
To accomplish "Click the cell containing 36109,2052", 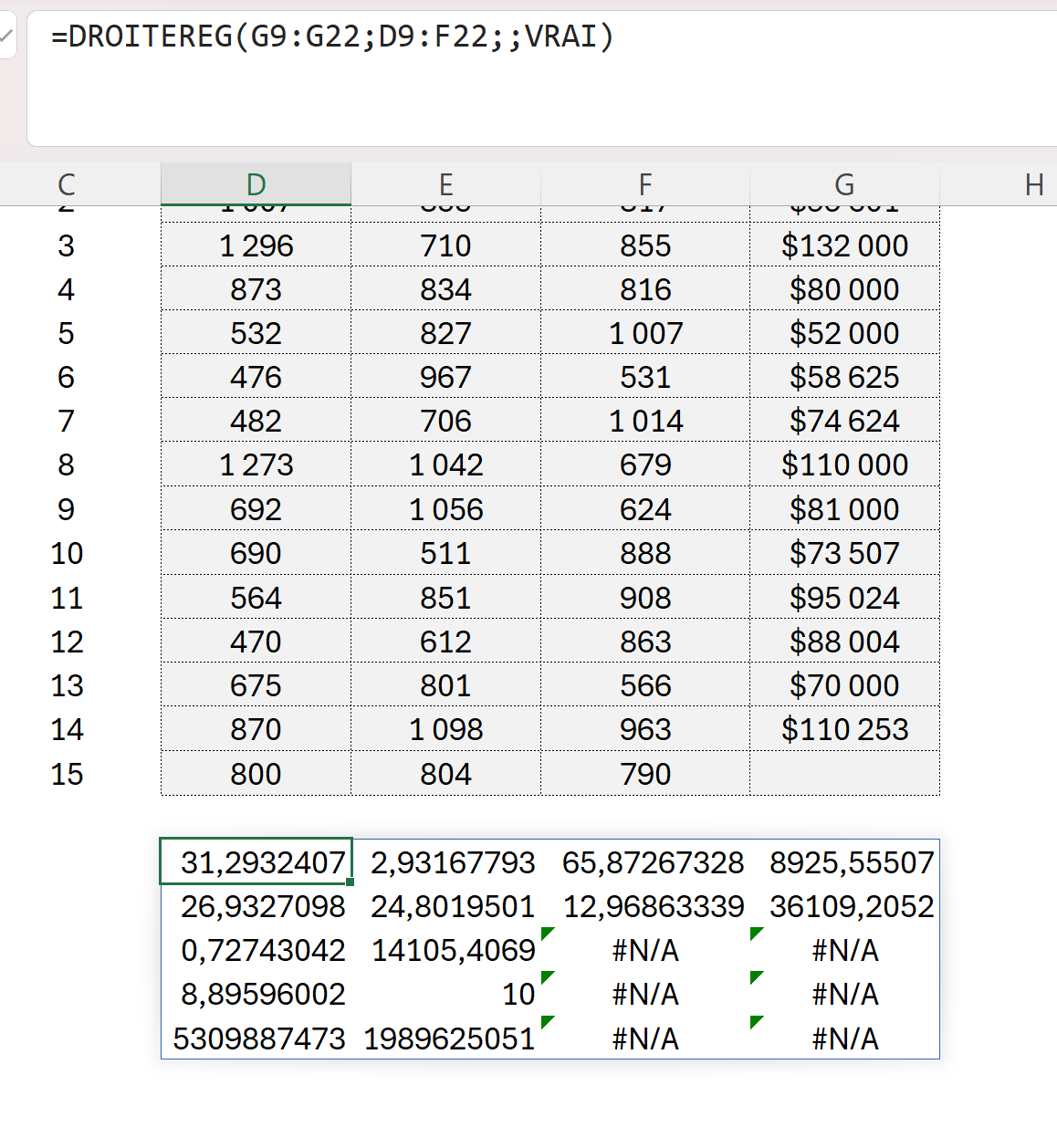I will [851, 906].
